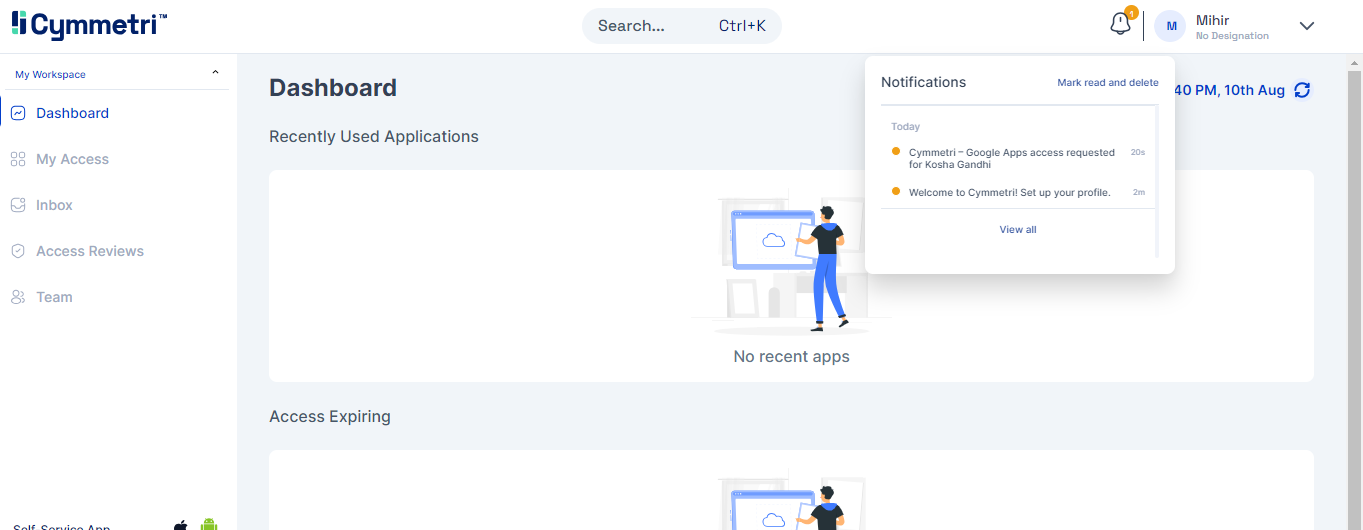
Task: Open the Inbox menu item
Action: [x=54, y=205]
